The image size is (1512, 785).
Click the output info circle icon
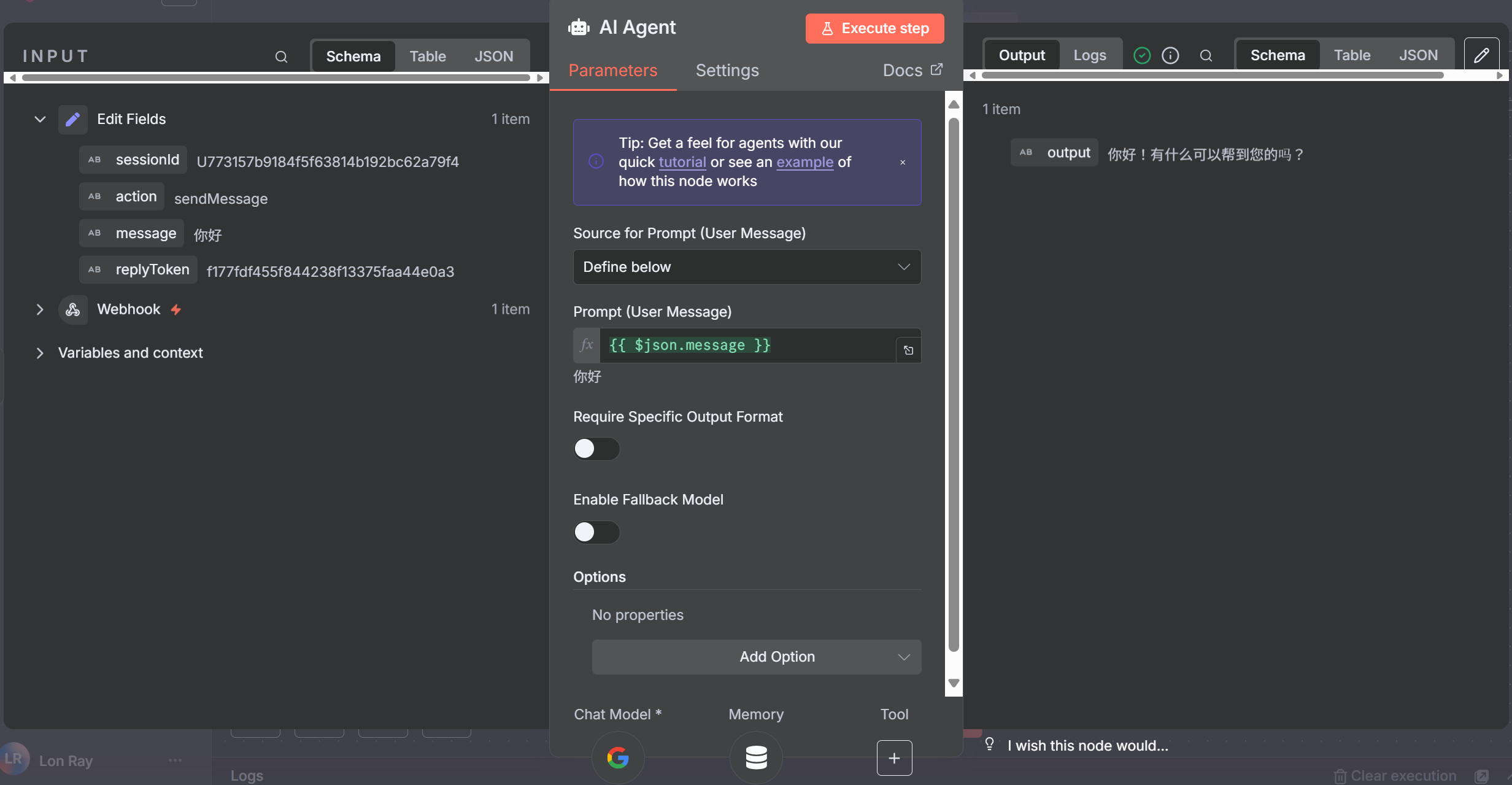[x=1170, y=56]
